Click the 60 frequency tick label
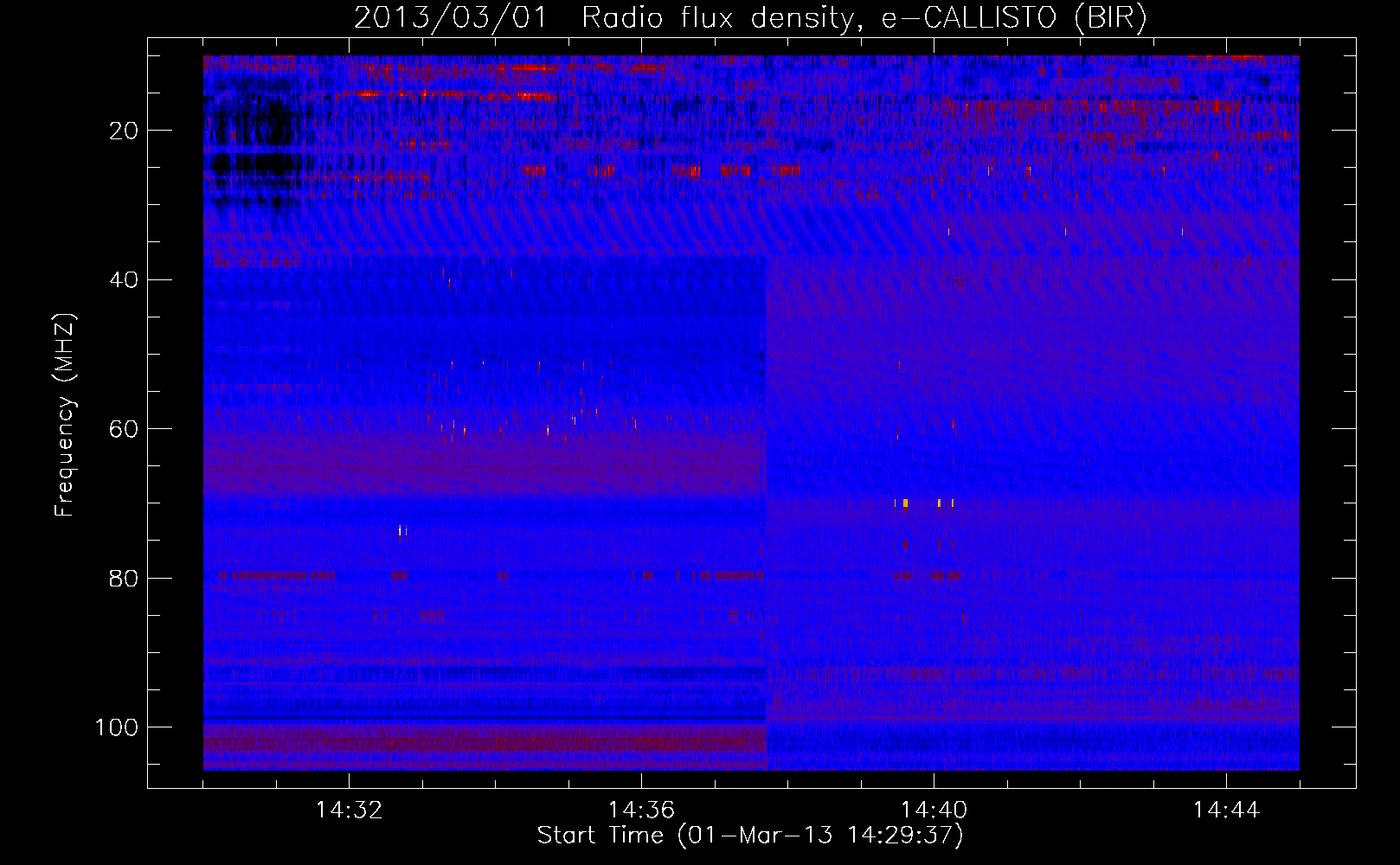1400x865 pixels. [124, 429]
